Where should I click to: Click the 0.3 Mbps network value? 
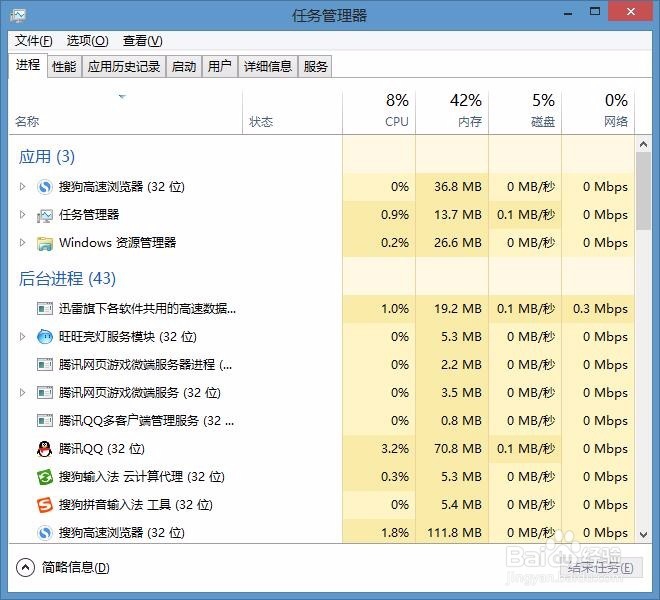(x=600, y=309)
